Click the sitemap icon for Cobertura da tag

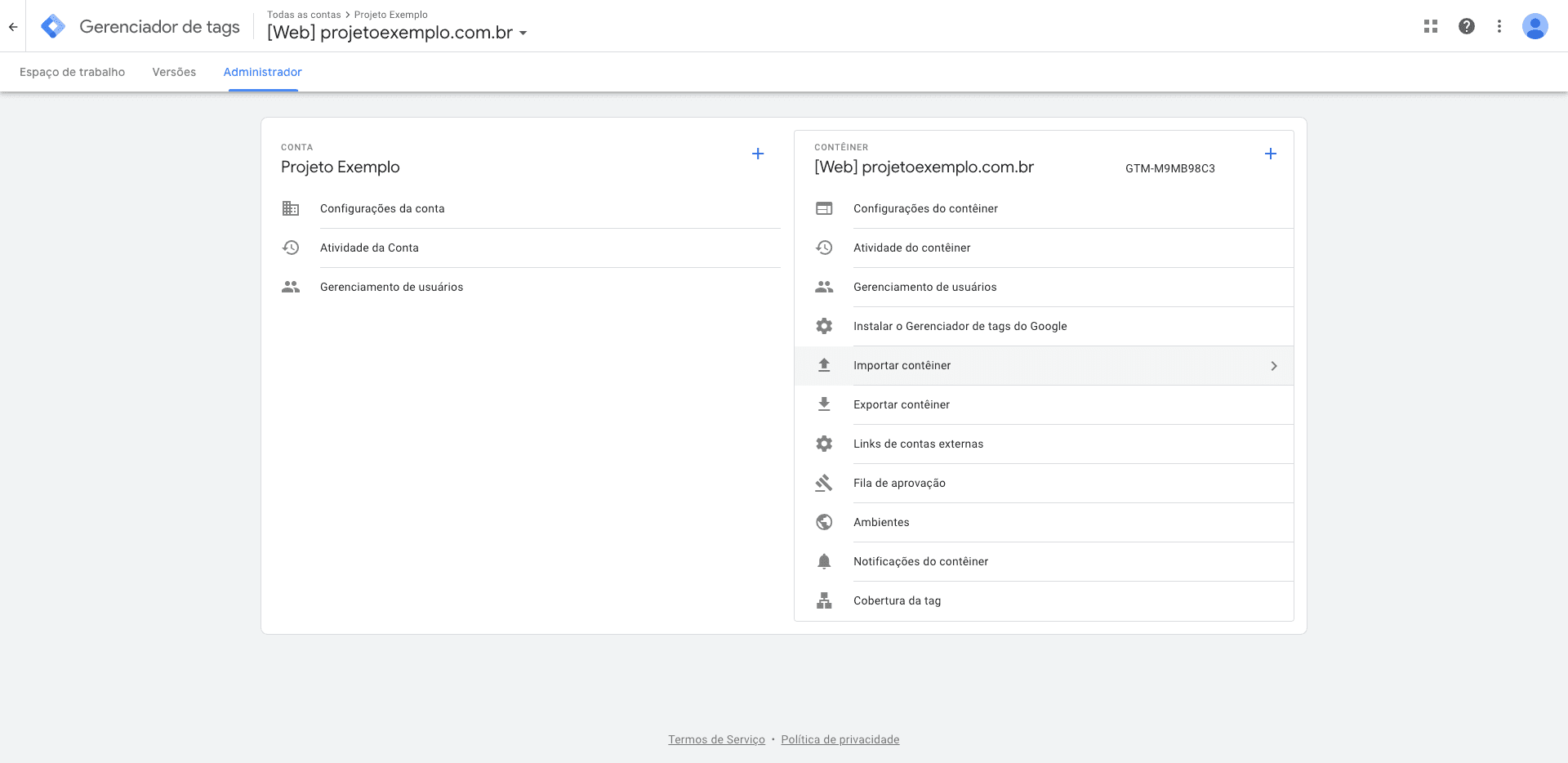click(x=824, y=600)
